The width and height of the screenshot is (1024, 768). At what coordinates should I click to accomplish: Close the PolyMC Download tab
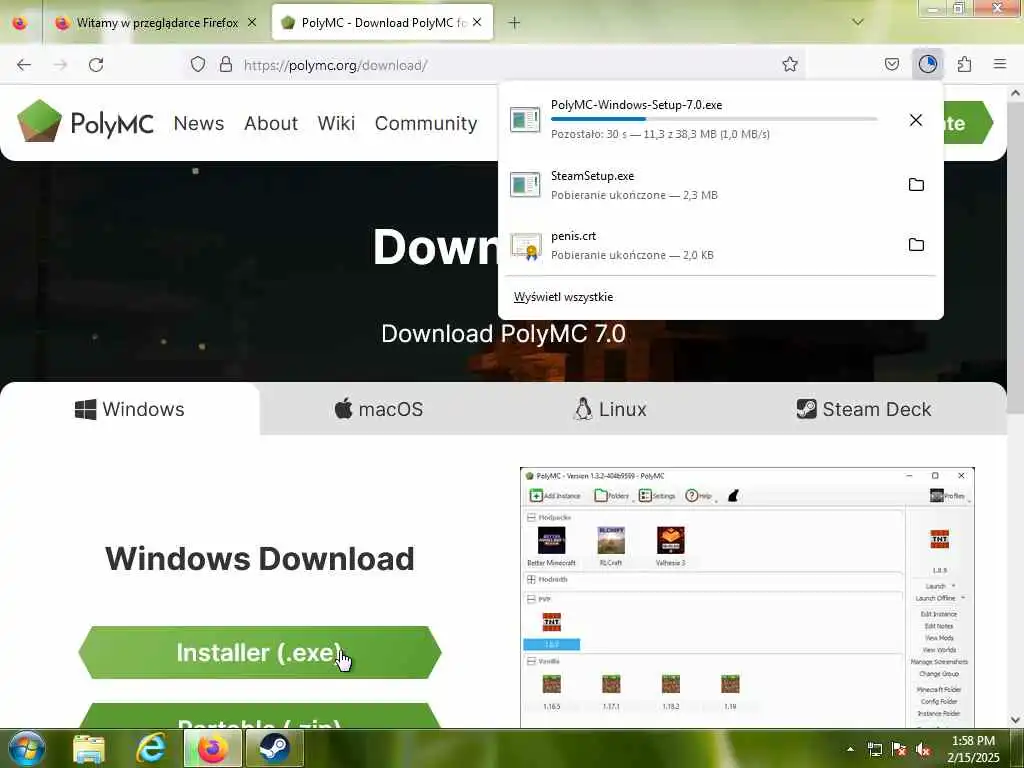pos(477,22)
